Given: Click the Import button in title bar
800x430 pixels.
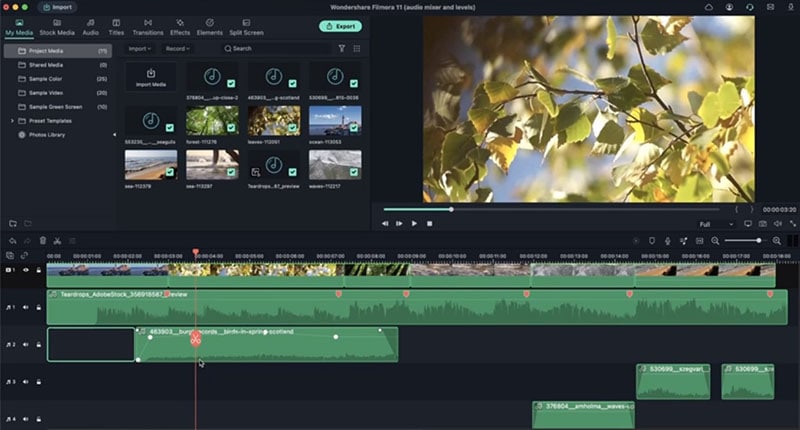Looking at the screenshot, I should [x=57, y=7].
